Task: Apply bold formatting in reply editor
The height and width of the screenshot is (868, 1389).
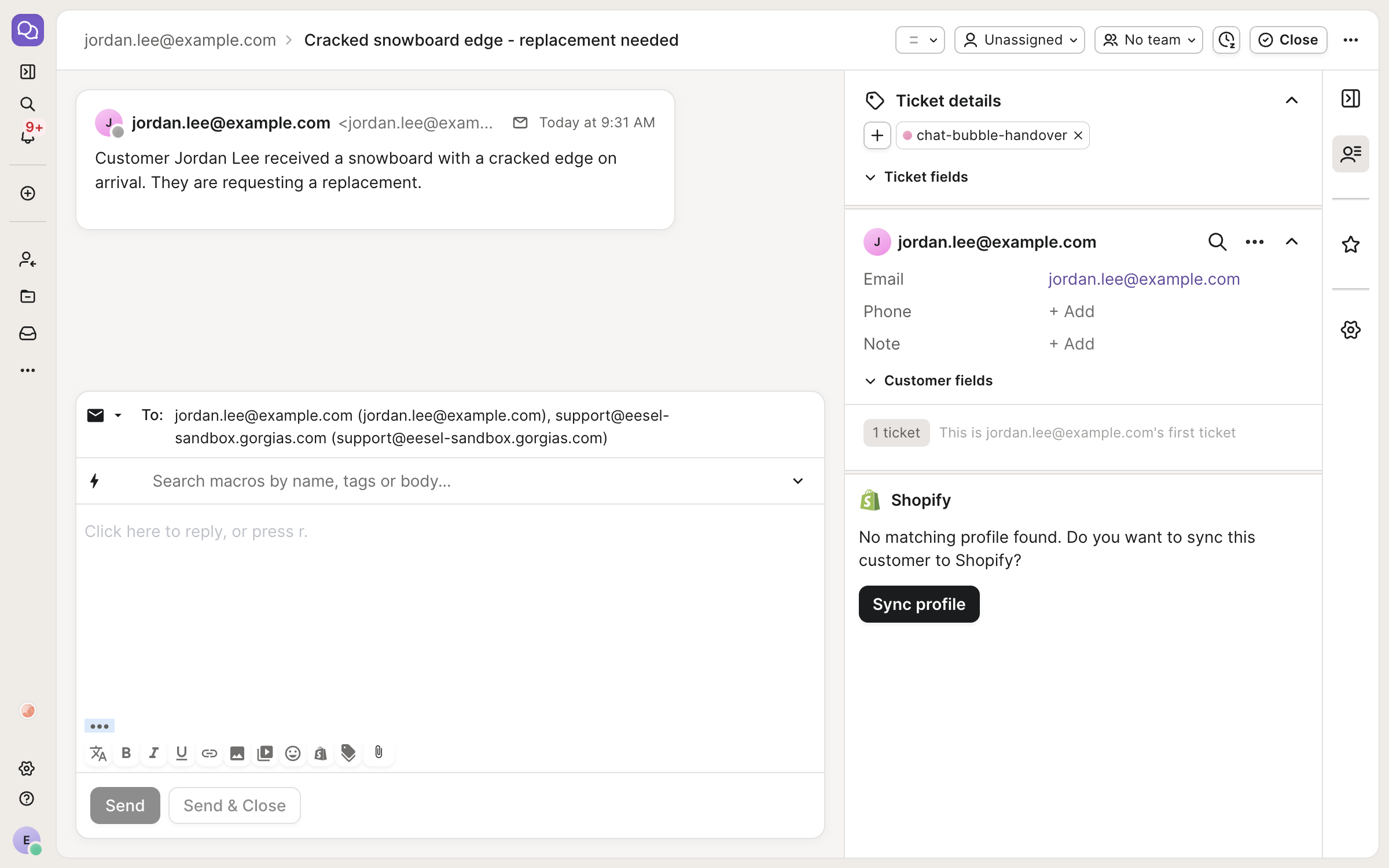Action: [126, 753]
